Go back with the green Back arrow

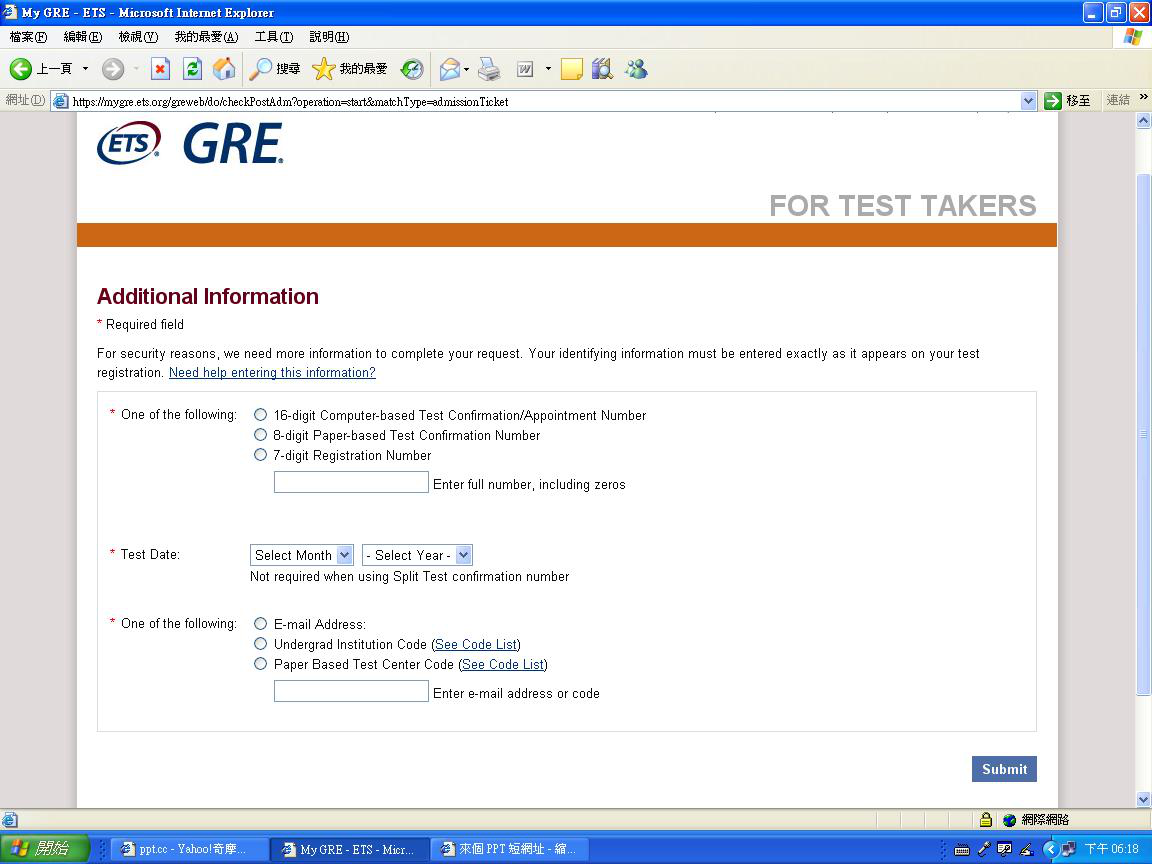pyautogui.click(x=21, y=69)
